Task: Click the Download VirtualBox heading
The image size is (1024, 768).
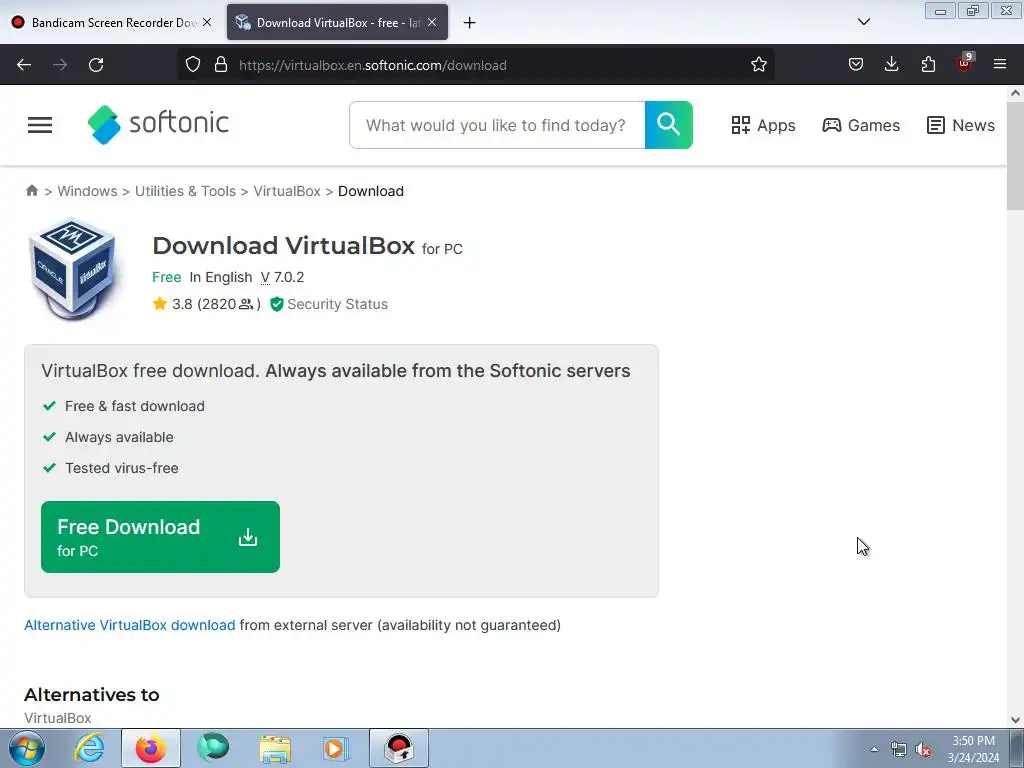Action: (x=283, y=246)
